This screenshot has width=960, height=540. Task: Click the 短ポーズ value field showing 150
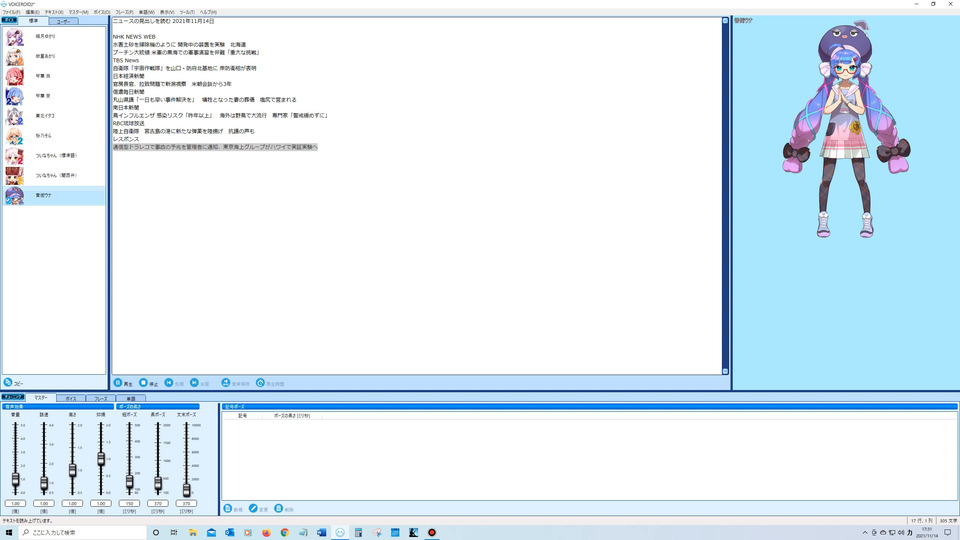(x=129, y=503)
